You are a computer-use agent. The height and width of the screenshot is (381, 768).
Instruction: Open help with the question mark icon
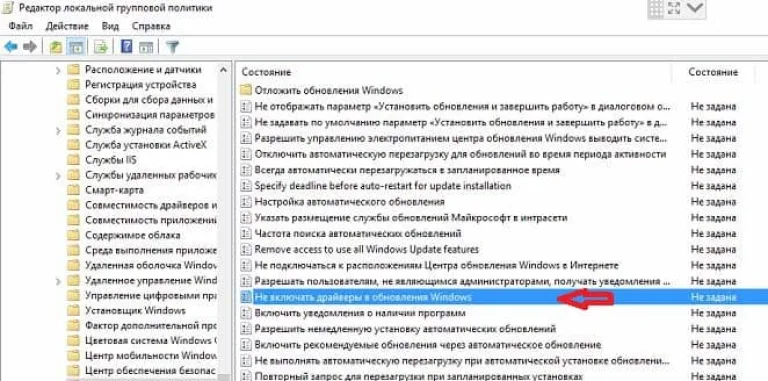coord(127,47)
